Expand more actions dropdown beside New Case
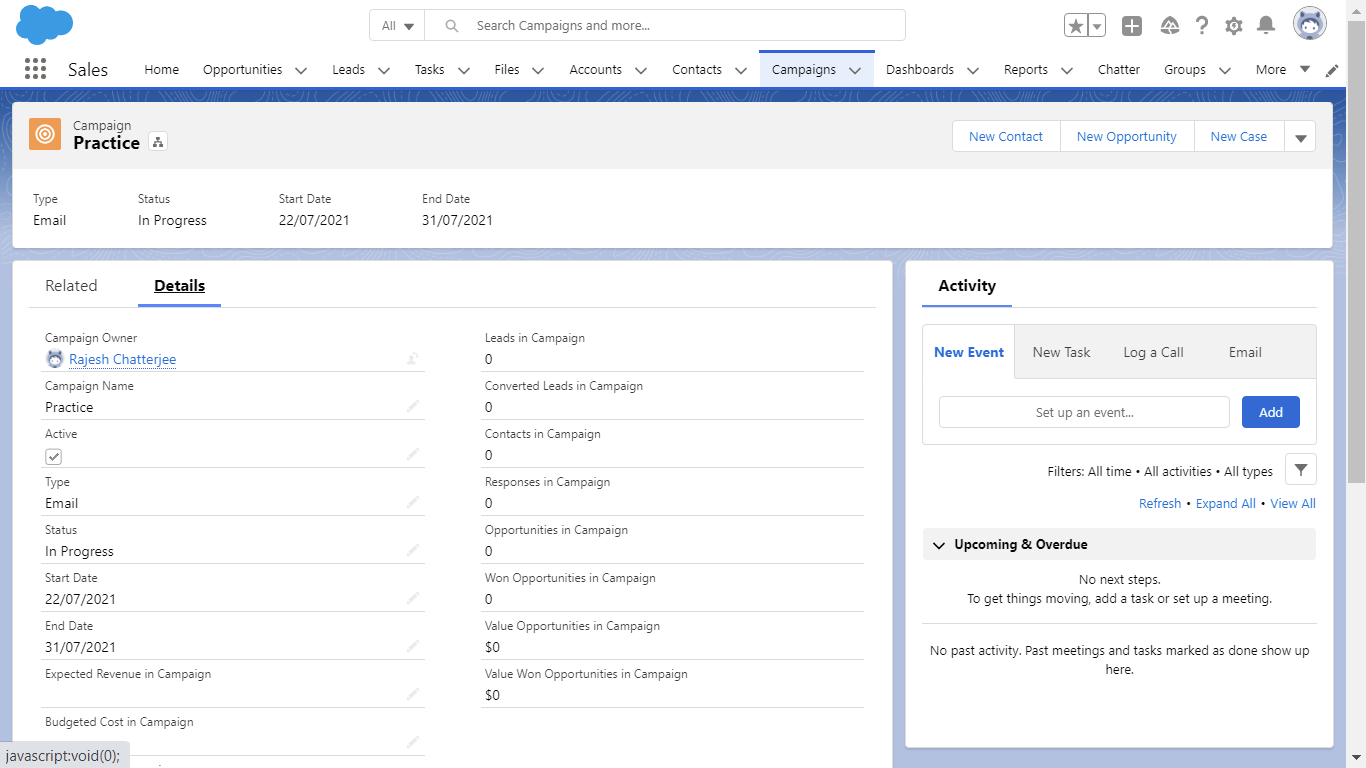The width and height of the screenshot is (1366, 768). 1300,137
